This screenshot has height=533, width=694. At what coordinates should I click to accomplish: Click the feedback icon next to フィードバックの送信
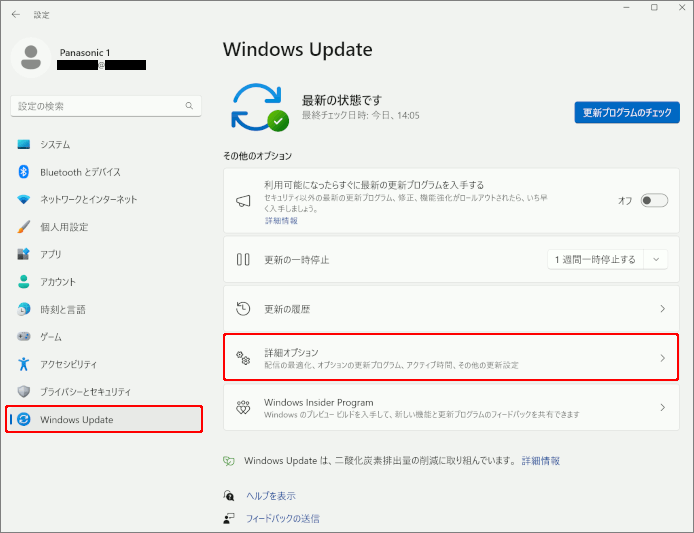click(228, 518)
